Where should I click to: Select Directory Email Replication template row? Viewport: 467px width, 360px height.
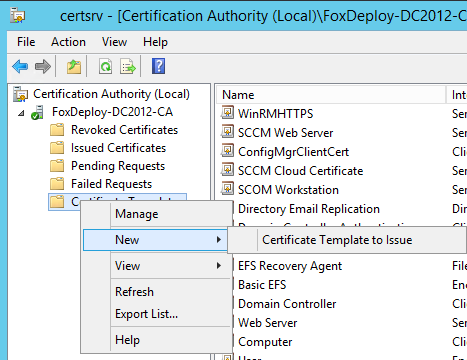[309, 209]
